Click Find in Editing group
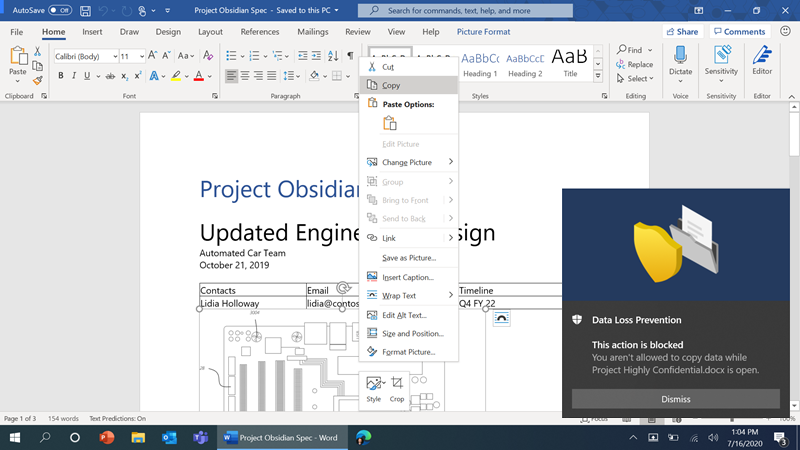 coord(629,50)
